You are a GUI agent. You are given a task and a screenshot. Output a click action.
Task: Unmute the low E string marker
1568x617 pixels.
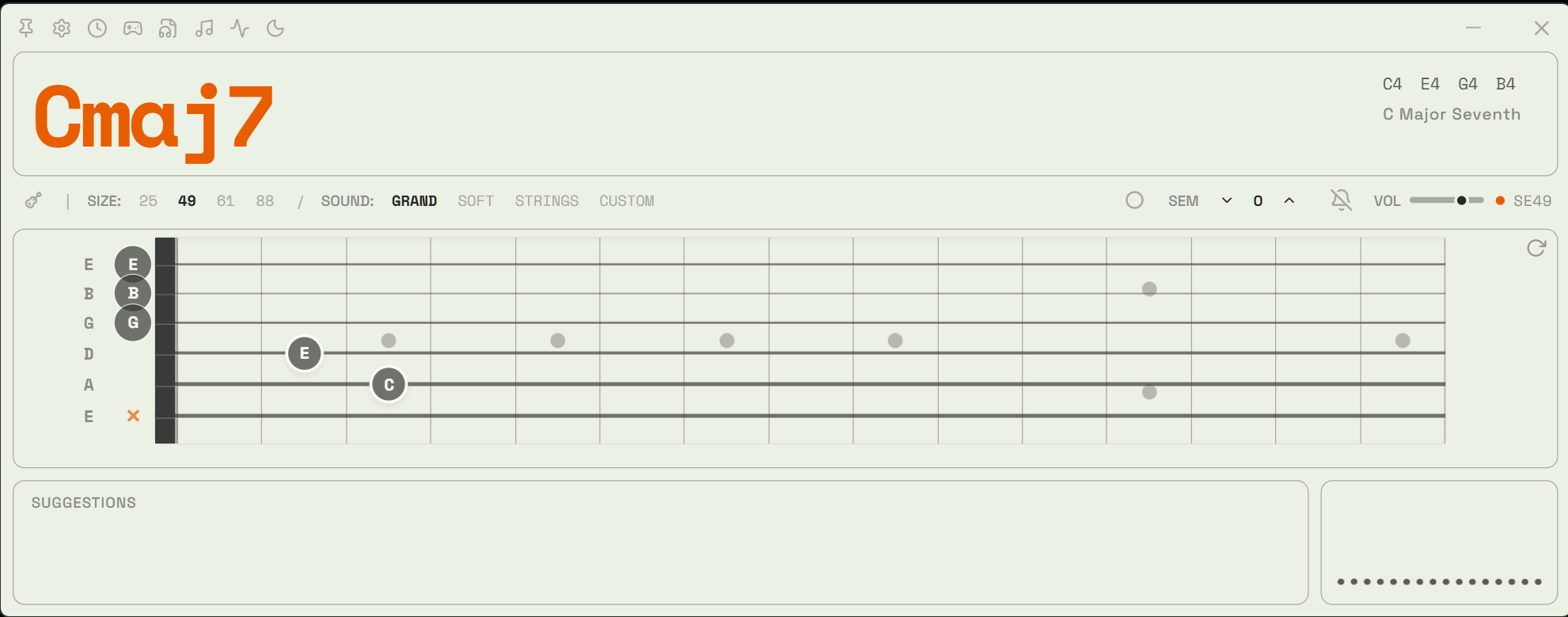(x=132, y=415)
